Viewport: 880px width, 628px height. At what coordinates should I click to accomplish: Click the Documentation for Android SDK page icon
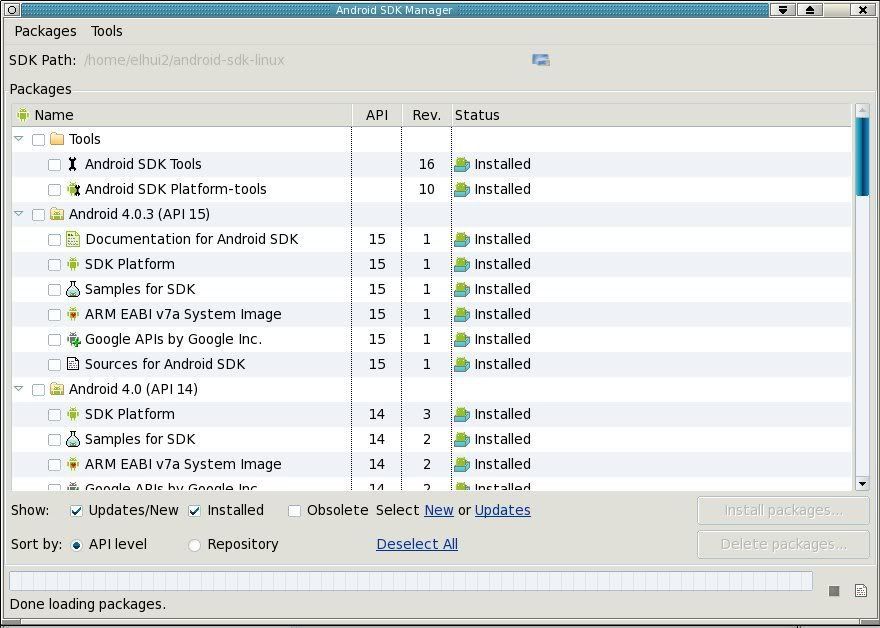73,239
